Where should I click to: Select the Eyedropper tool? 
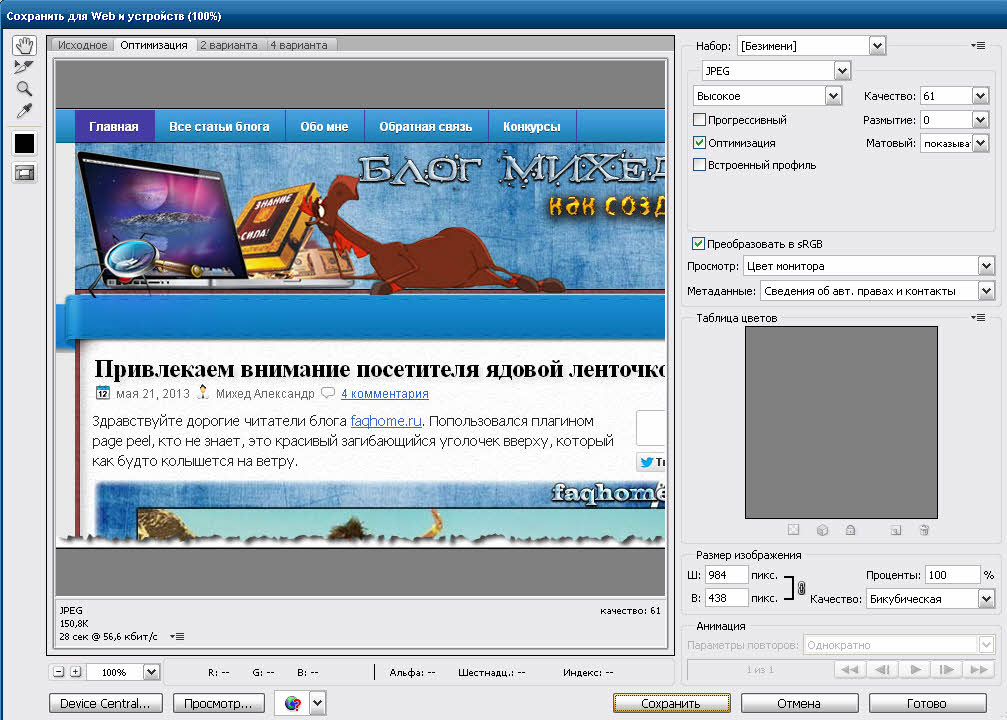pyautogui.click(x=24, y=110)
